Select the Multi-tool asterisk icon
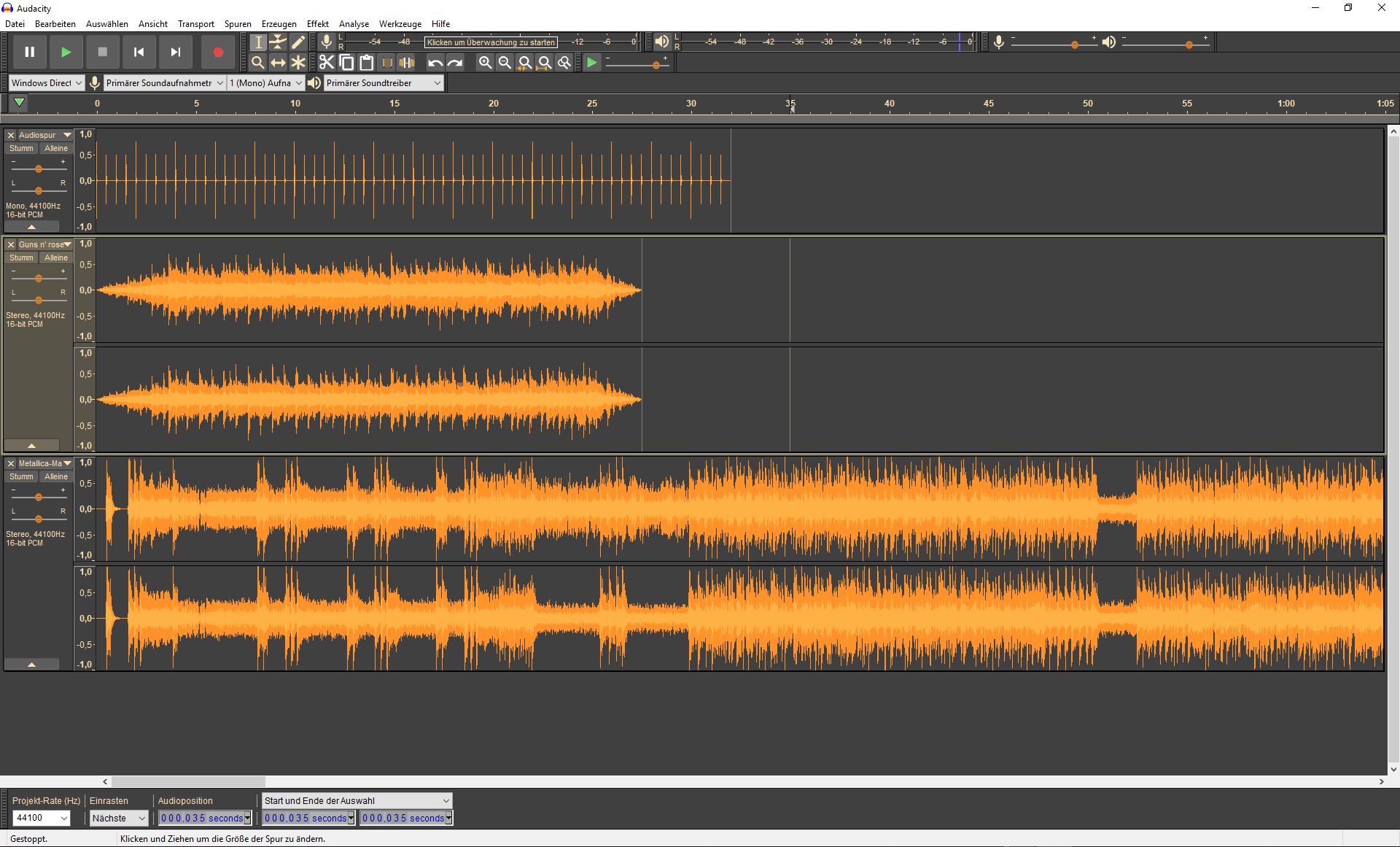 [x=297, y=63]
